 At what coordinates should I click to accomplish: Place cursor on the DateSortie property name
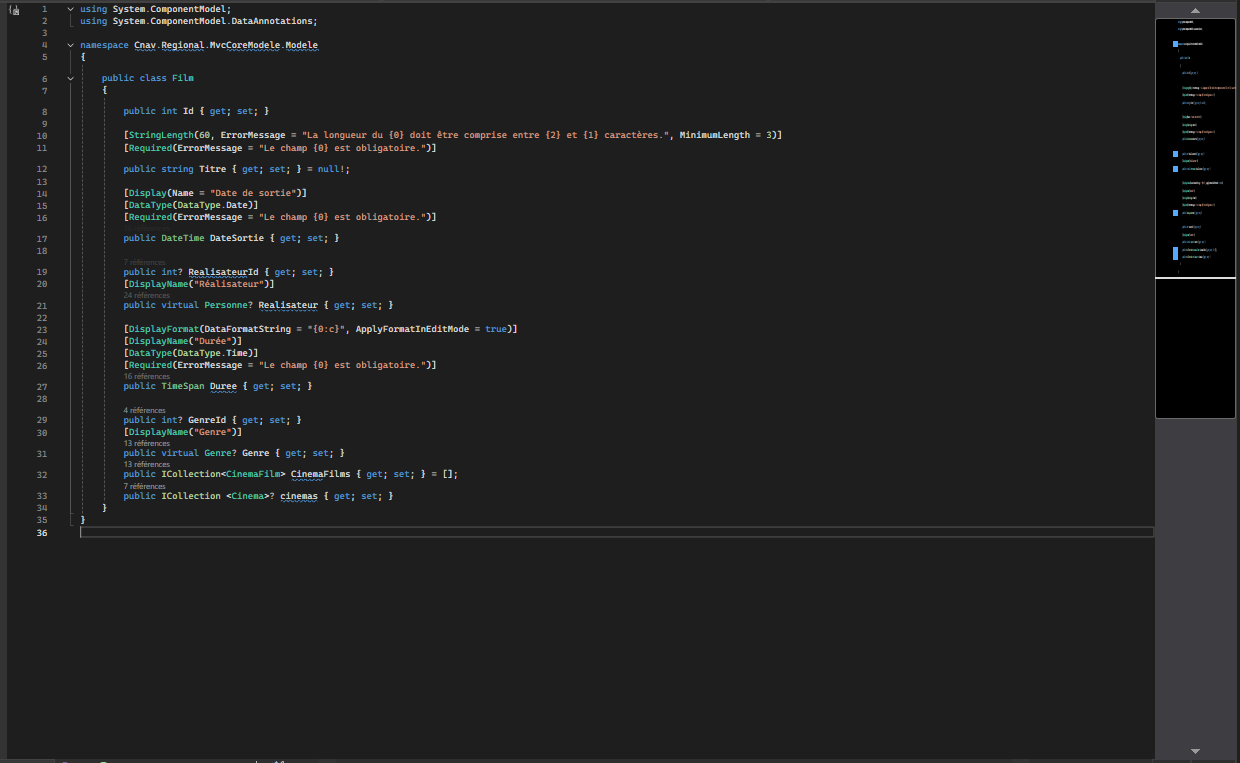[x=236, y=237]
